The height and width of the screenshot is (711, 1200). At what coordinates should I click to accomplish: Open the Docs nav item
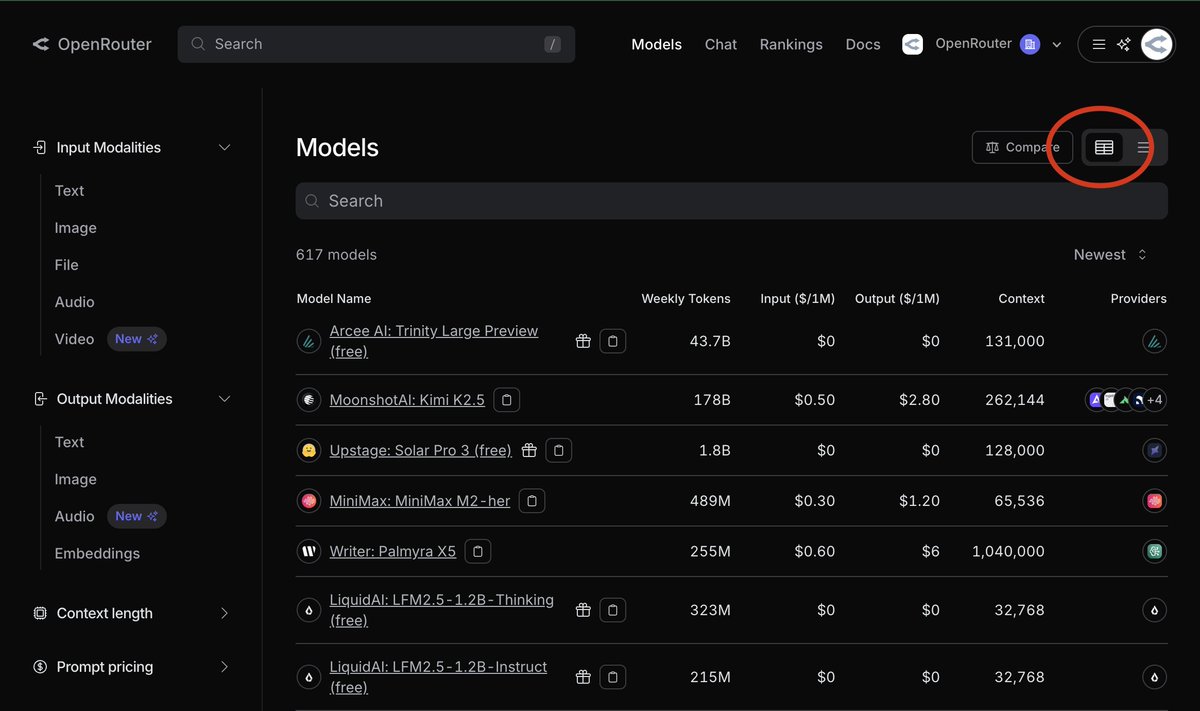(863, 44)
